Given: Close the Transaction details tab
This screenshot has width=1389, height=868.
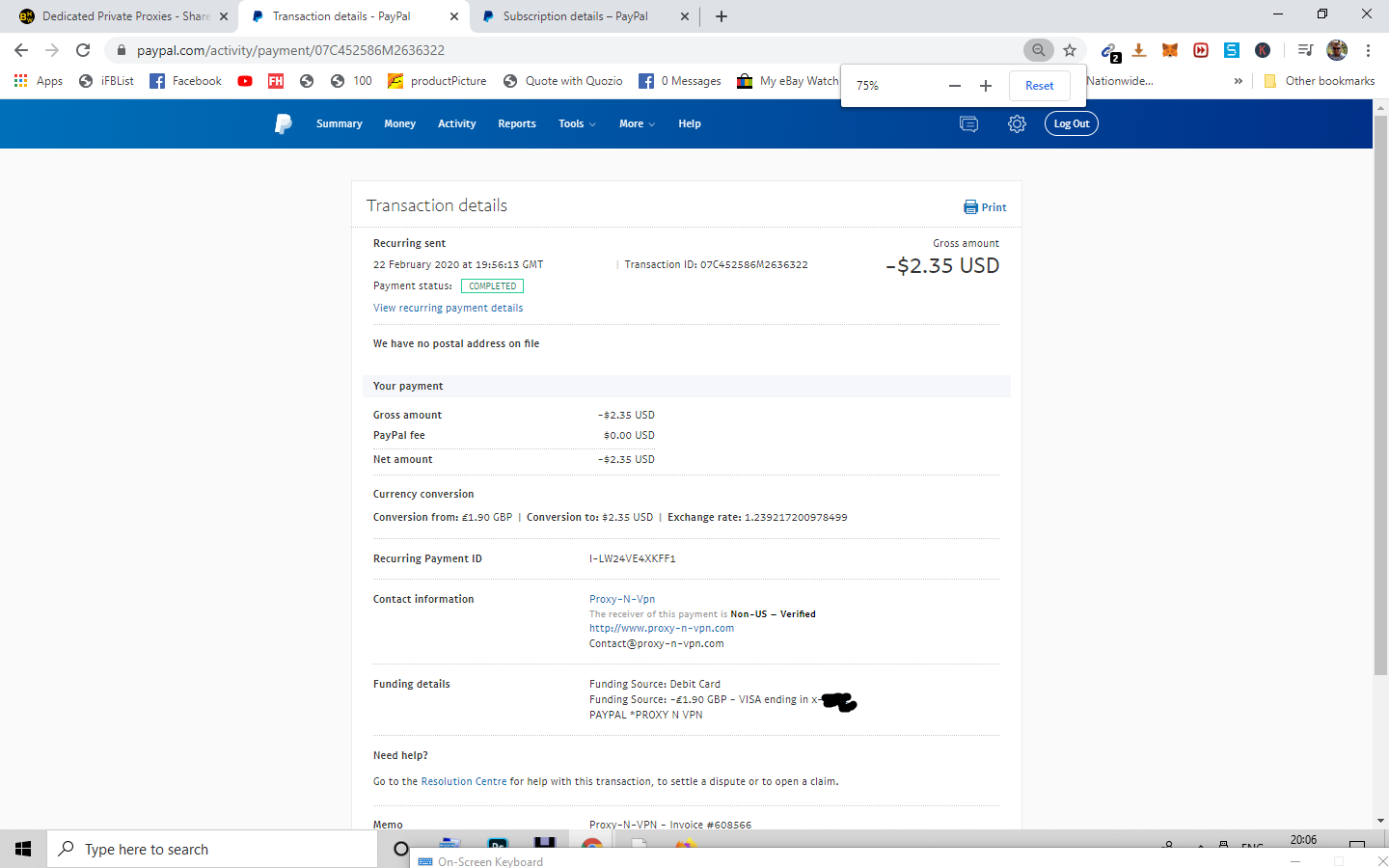Looking at the screenshot, I should click(x=454, y=16).
